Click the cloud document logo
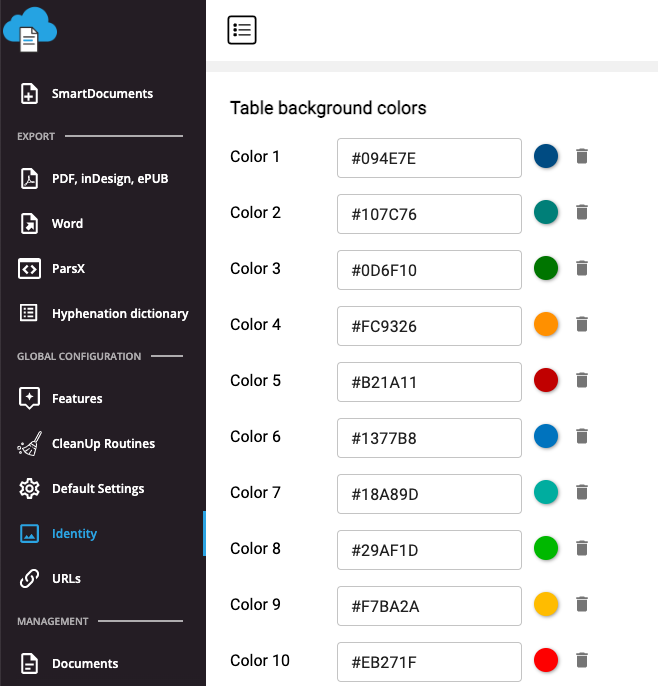The height and width of the screenshot is (686, 658). 30,30
